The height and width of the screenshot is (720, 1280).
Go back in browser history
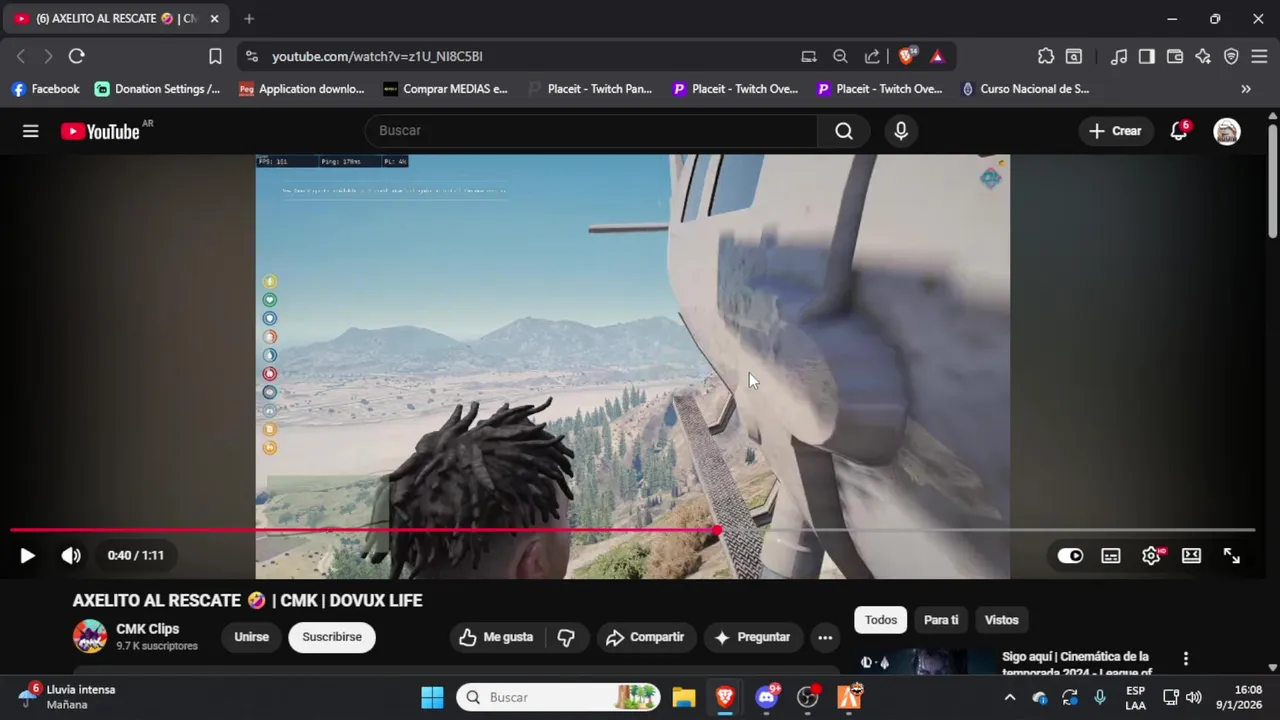click(21, 57)
